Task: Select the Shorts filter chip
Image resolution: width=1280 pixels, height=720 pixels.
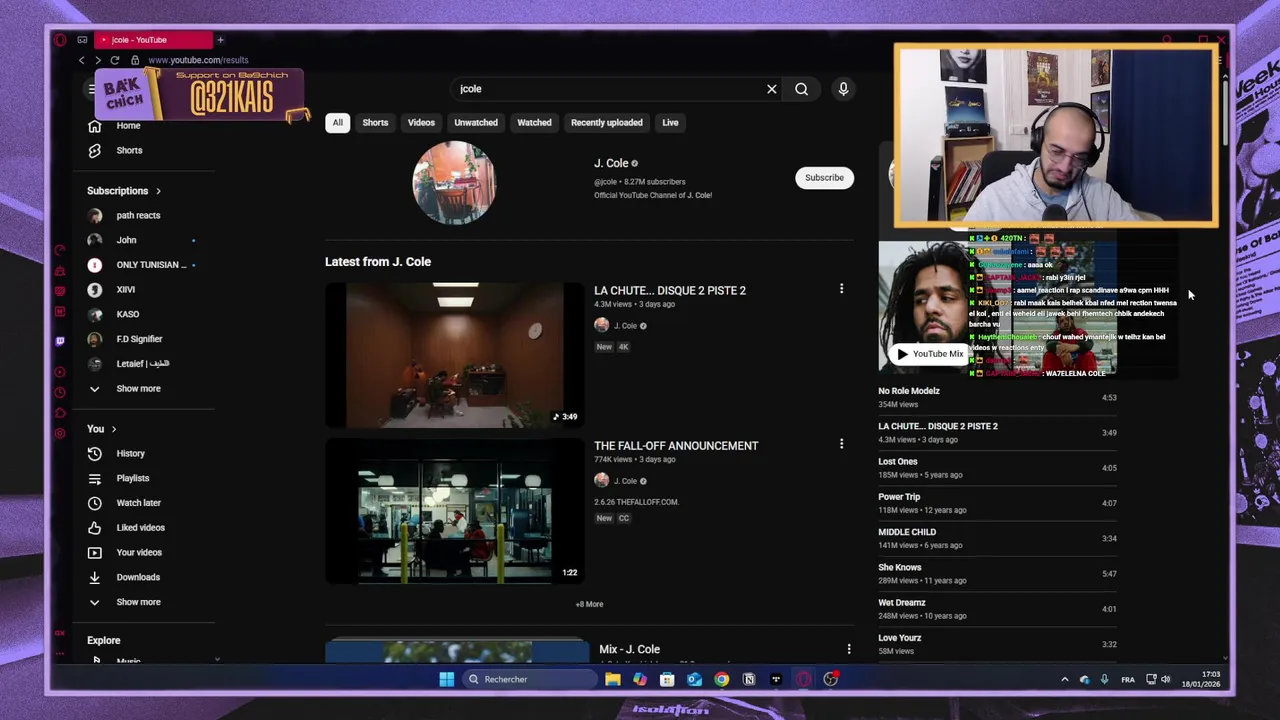Action: pyautogui.click(x=375, y=123)
